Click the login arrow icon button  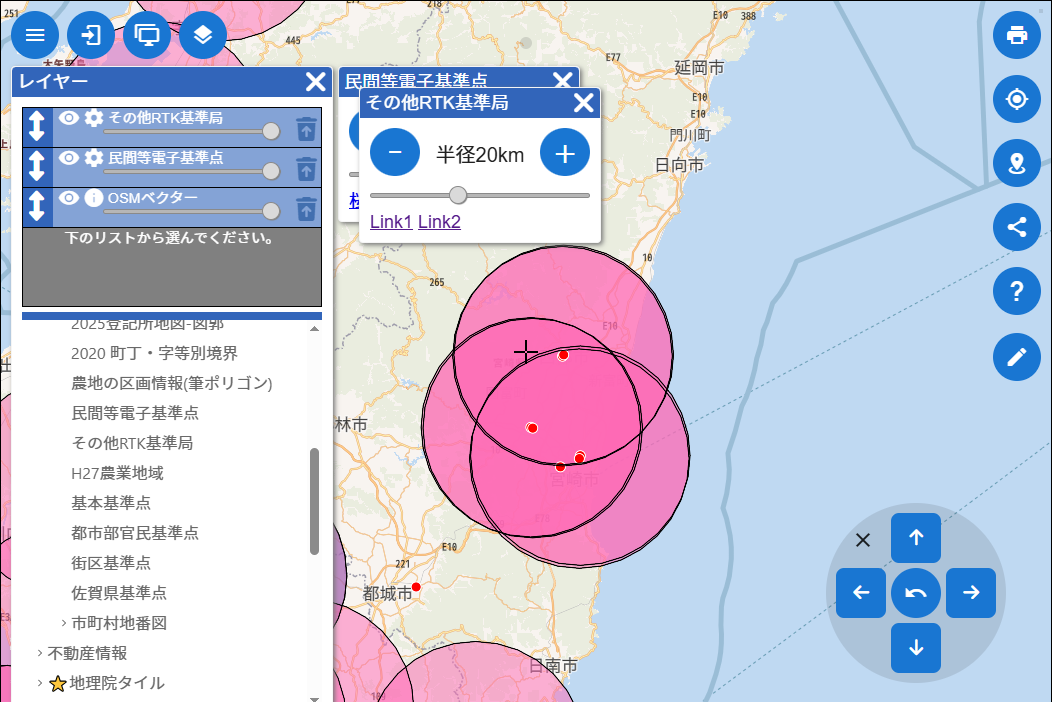91,35
